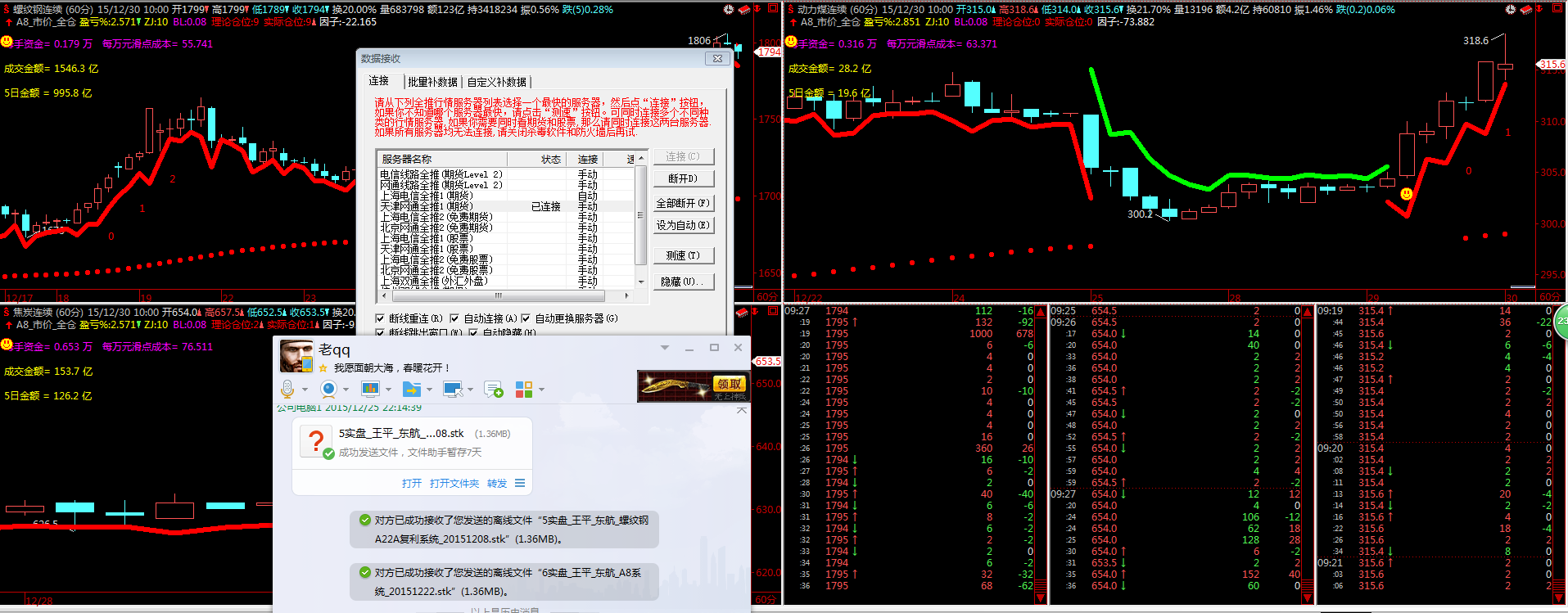Uncheck the 自动连接 checkbox
Image resolution: width=1568 pixels, height=613 pixels.
454,318
